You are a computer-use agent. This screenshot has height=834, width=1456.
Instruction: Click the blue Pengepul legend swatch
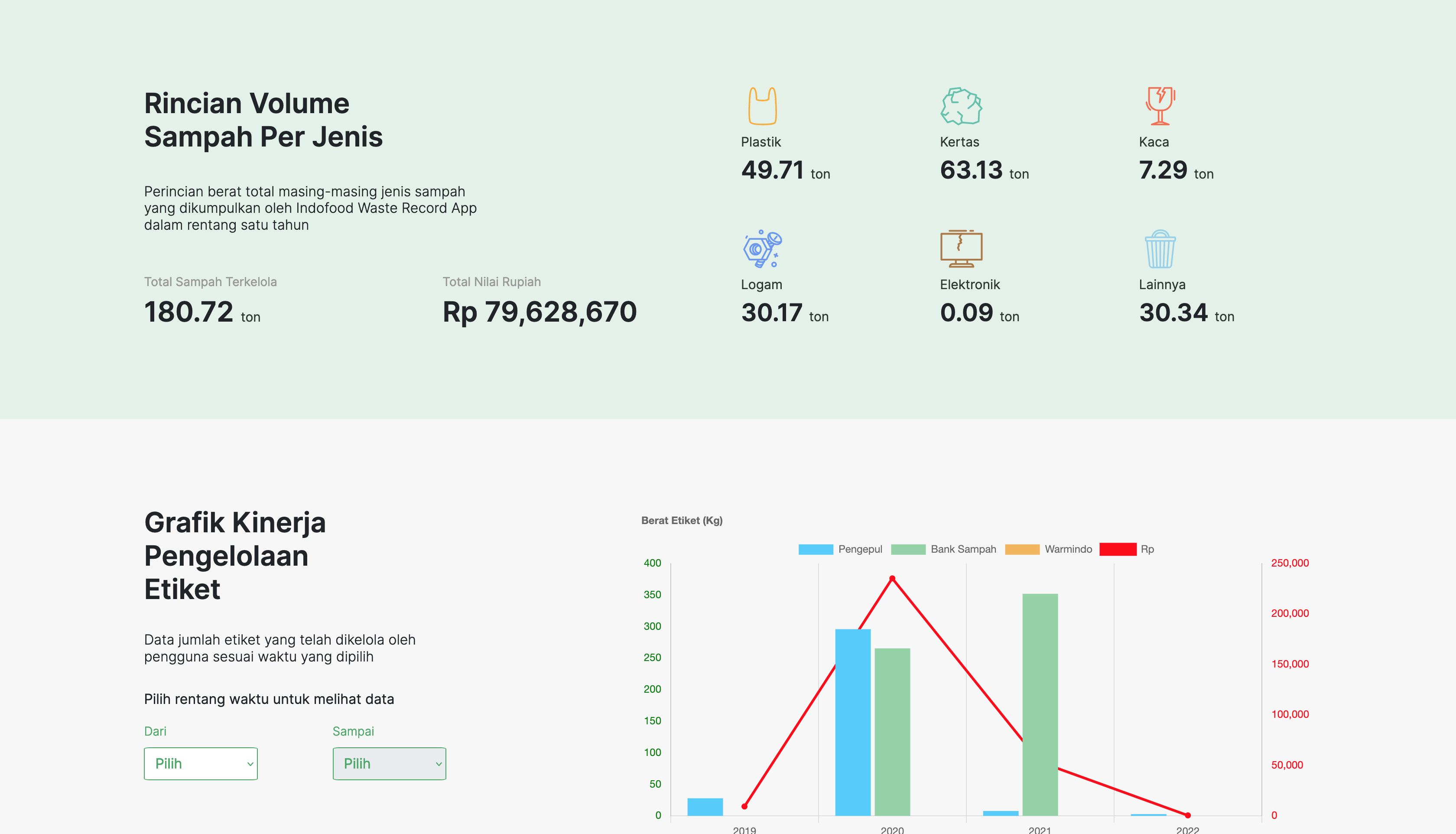(816, 549)
